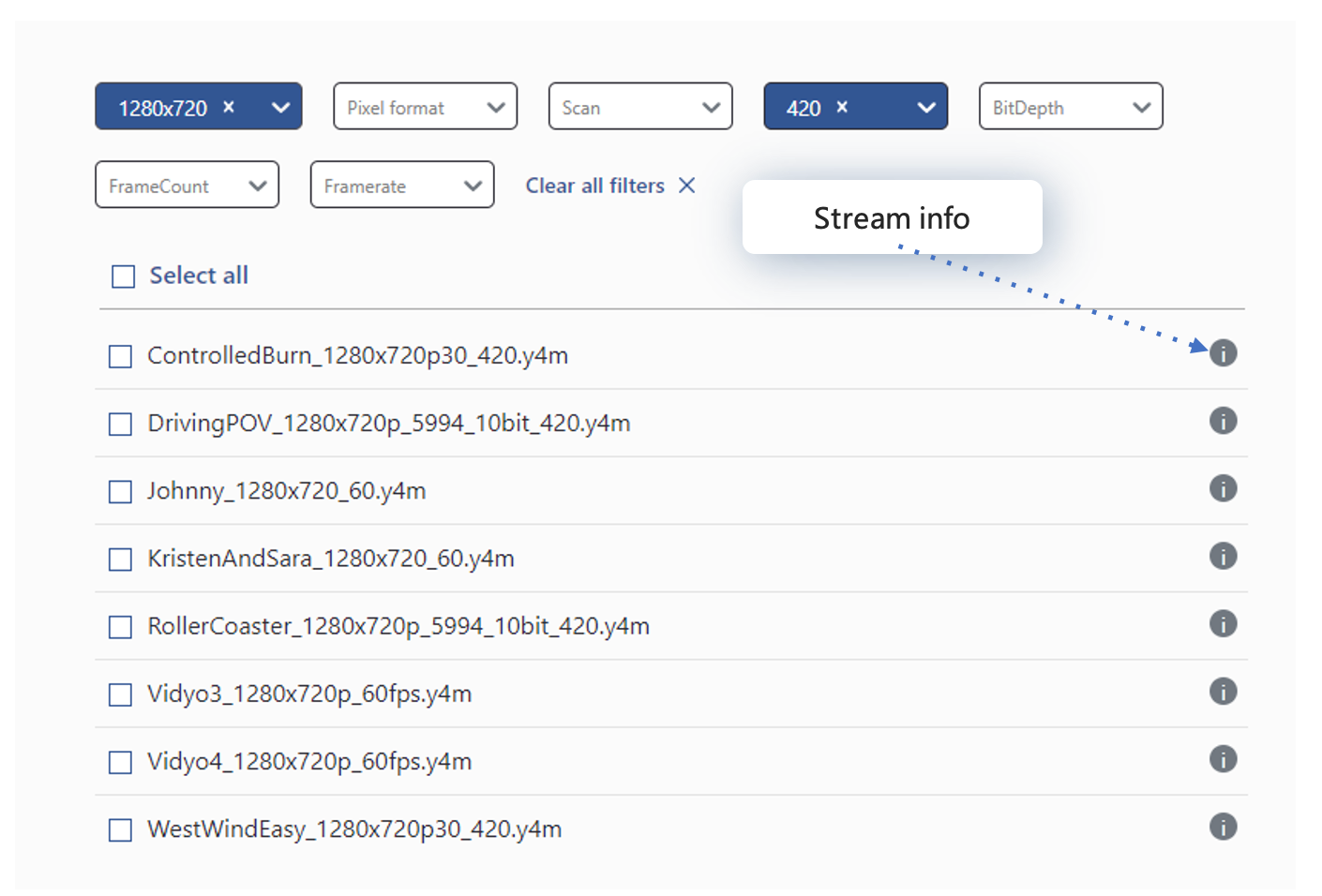
Task: Click the file name Vidyo3_1280x720p_60fps.y4m
Action: (309, 694)
